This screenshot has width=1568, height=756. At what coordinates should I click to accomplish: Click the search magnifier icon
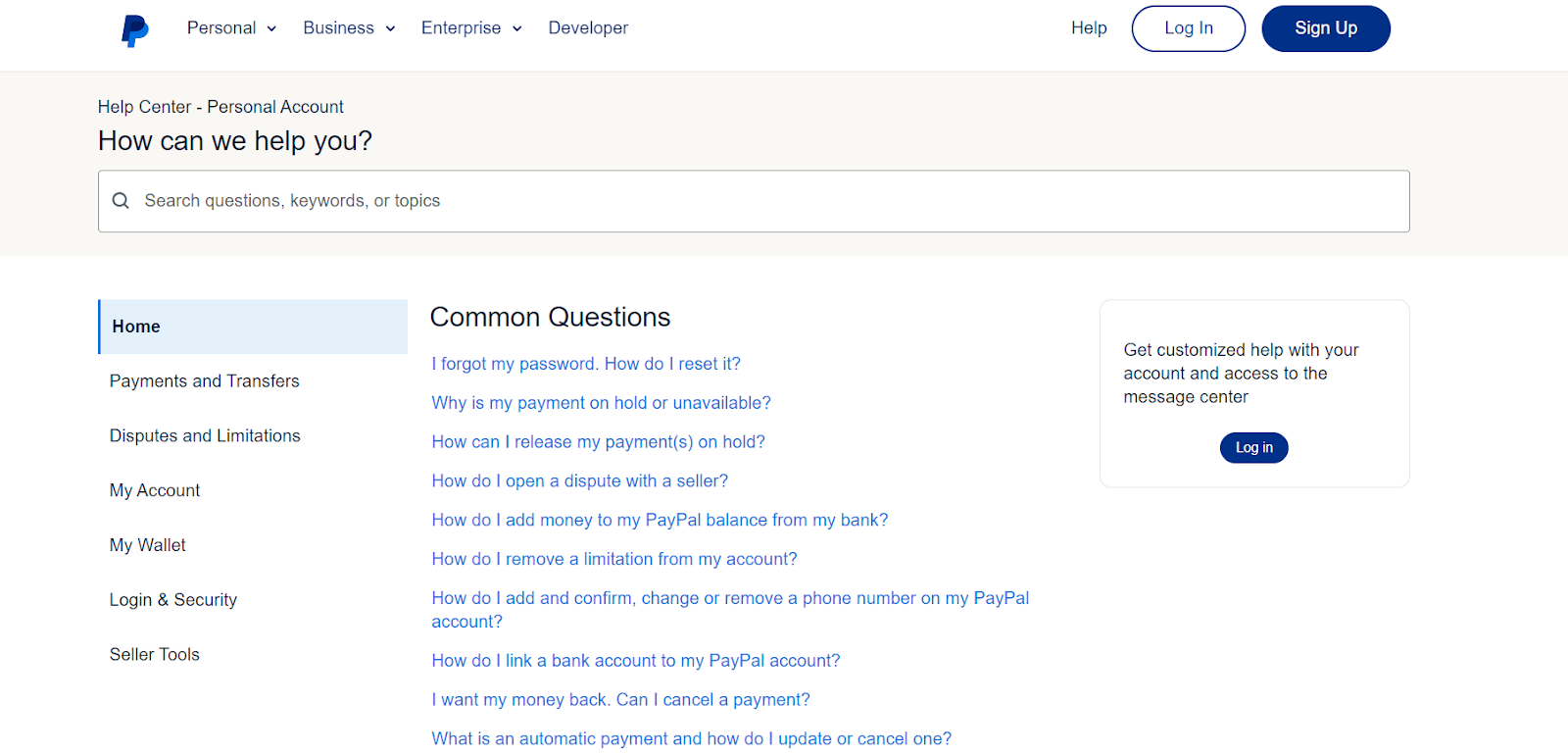121,201
